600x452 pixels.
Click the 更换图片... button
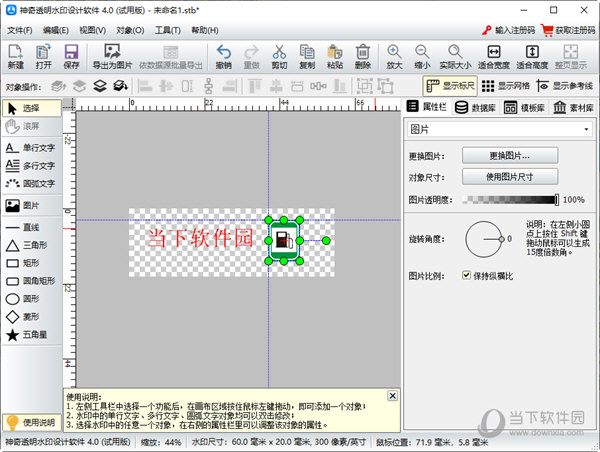point(510,156)
